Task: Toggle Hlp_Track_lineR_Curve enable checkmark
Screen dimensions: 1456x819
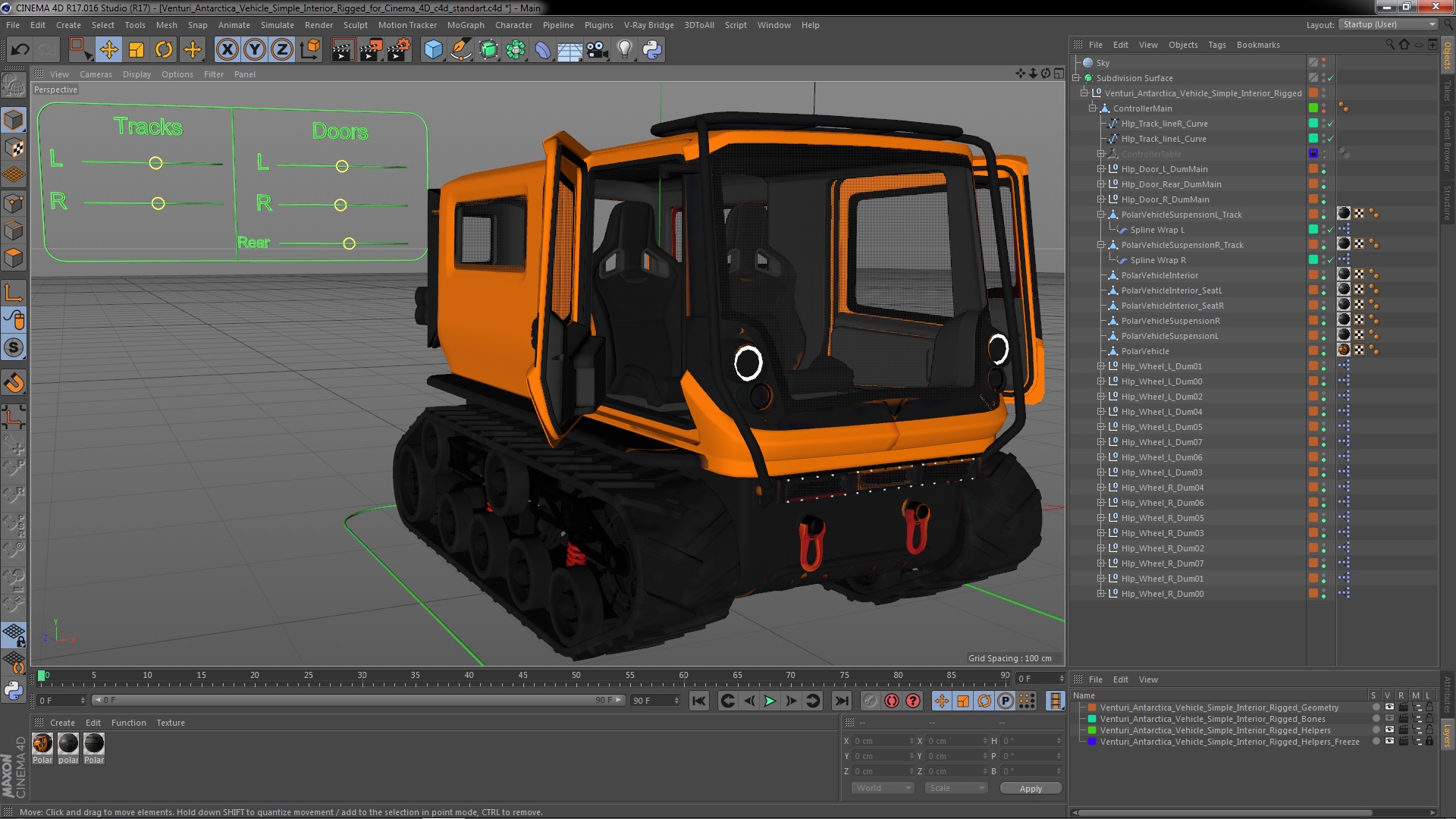Action: (1331, 124)
